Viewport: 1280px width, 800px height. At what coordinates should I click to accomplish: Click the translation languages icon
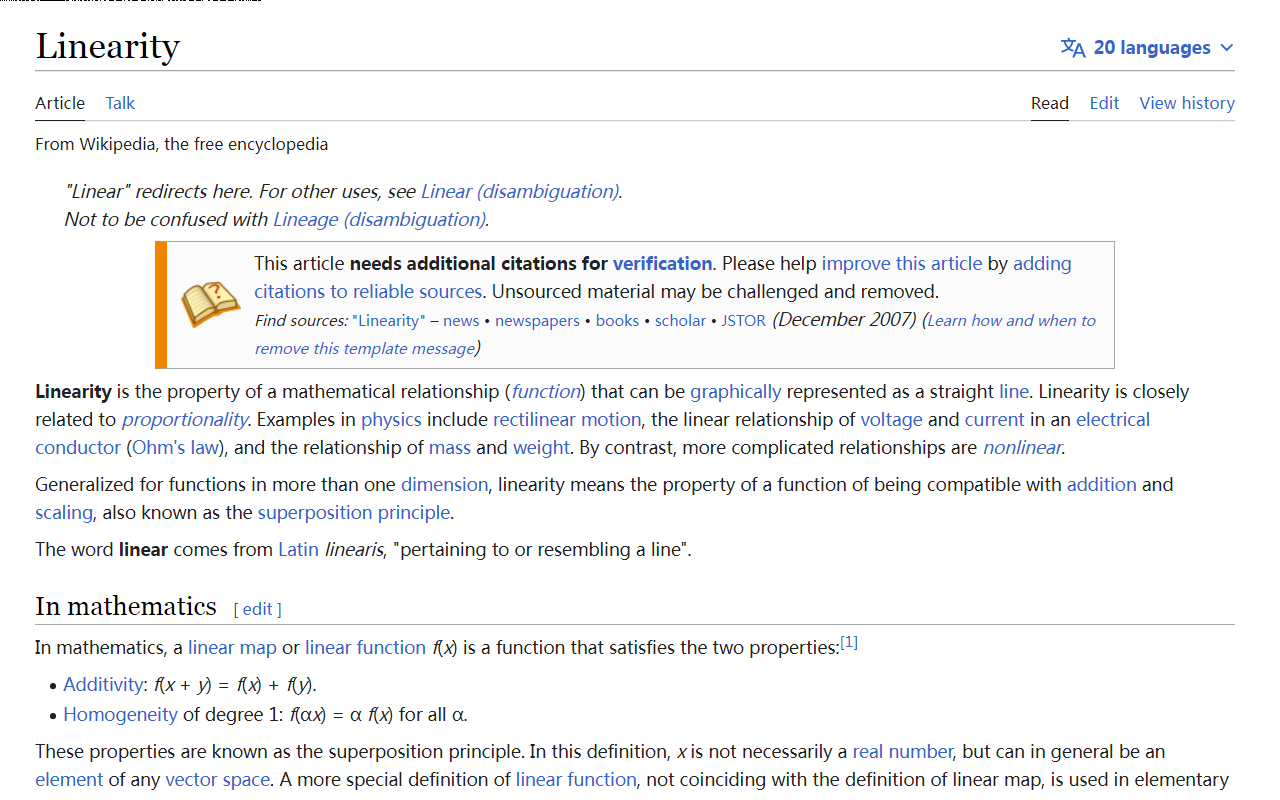pyautogui.click(x=1073, y=48)
